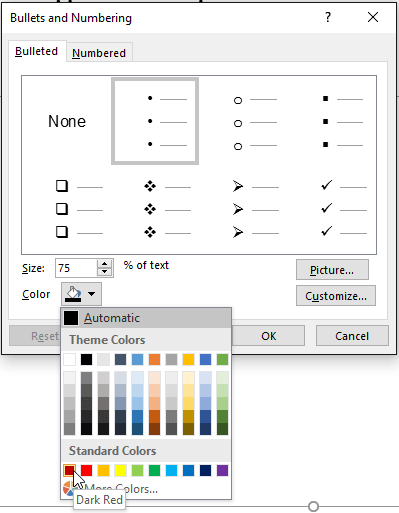Click the help question mark icon
Image resolution: width=399 pixels, height=513 pixels.
tap(328, 17)
